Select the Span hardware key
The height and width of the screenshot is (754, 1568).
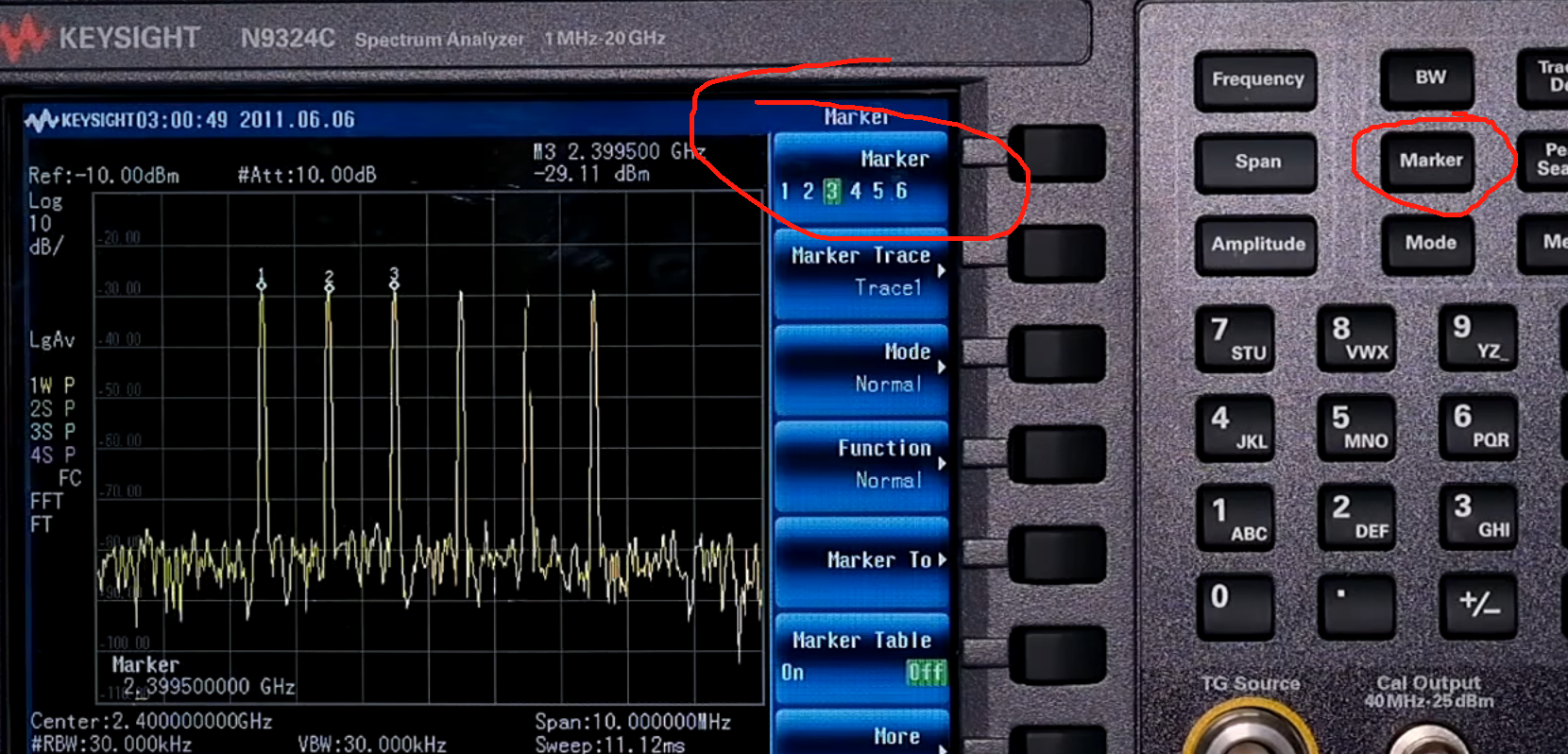(1256, 162)
